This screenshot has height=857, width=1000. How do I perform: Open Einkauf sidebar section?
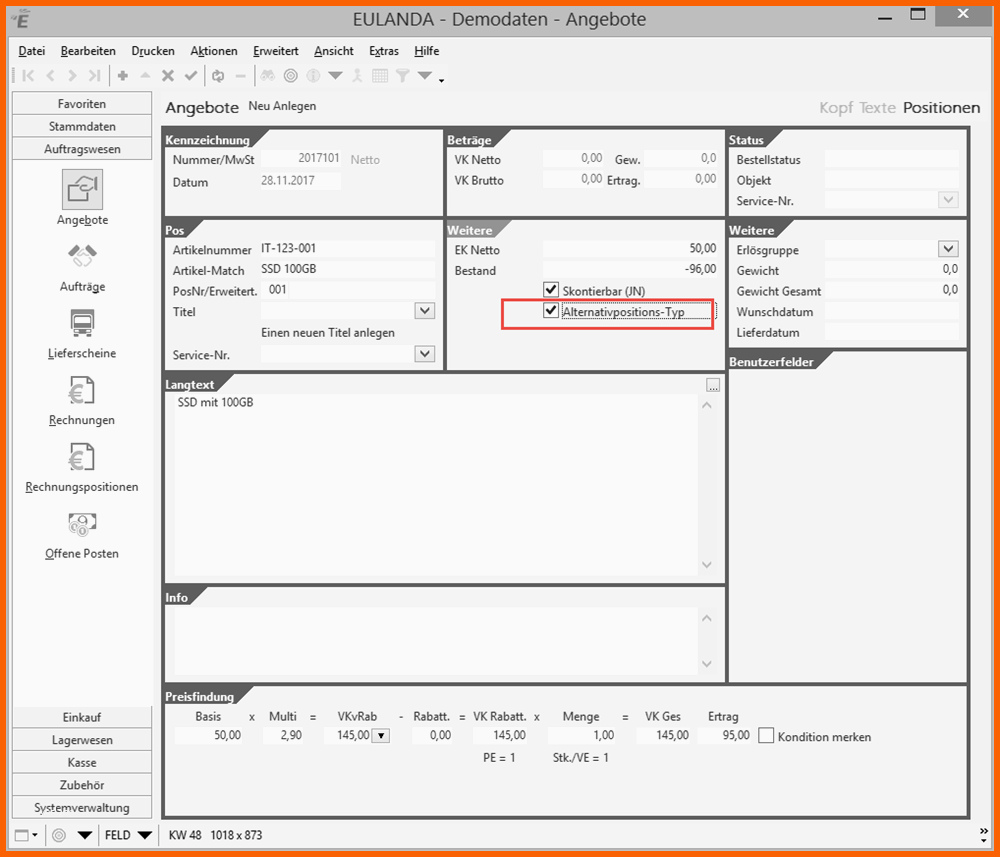coord(82,717)
